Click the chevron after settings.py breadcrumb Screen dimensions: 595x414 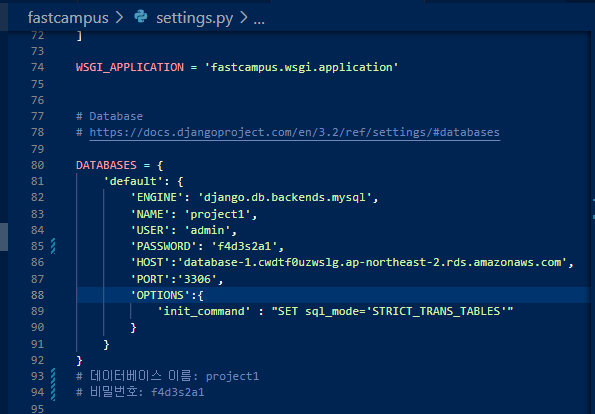click(244, 17)
